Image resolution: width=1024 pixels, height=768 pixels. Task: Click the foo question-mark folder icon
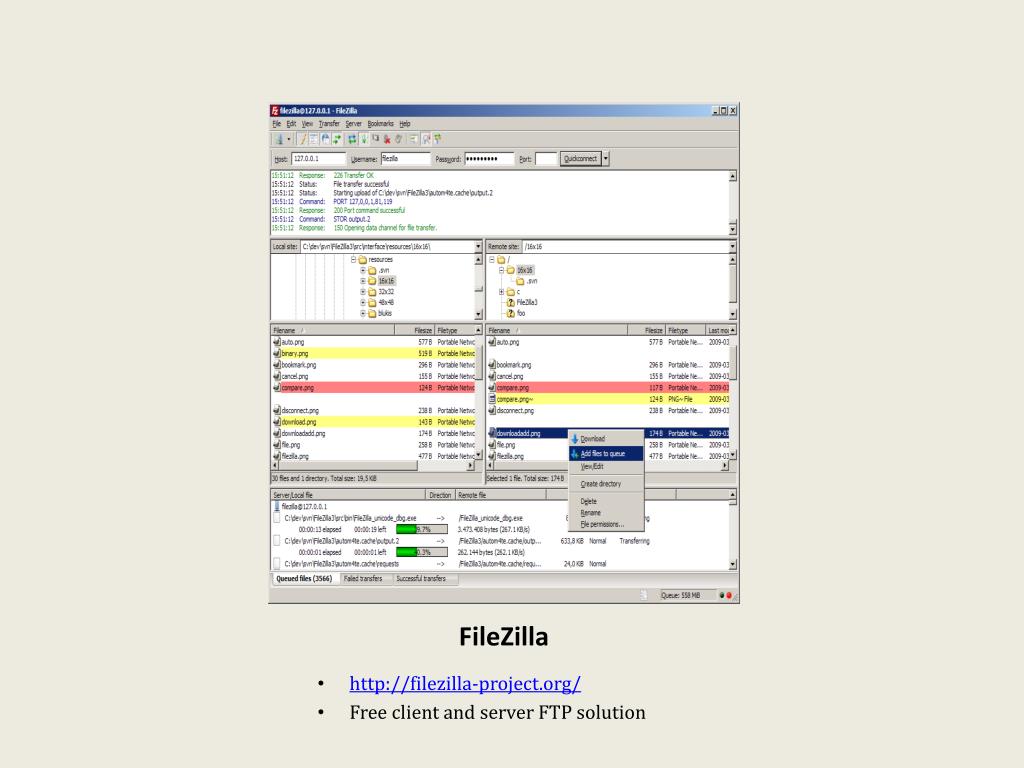511,313
